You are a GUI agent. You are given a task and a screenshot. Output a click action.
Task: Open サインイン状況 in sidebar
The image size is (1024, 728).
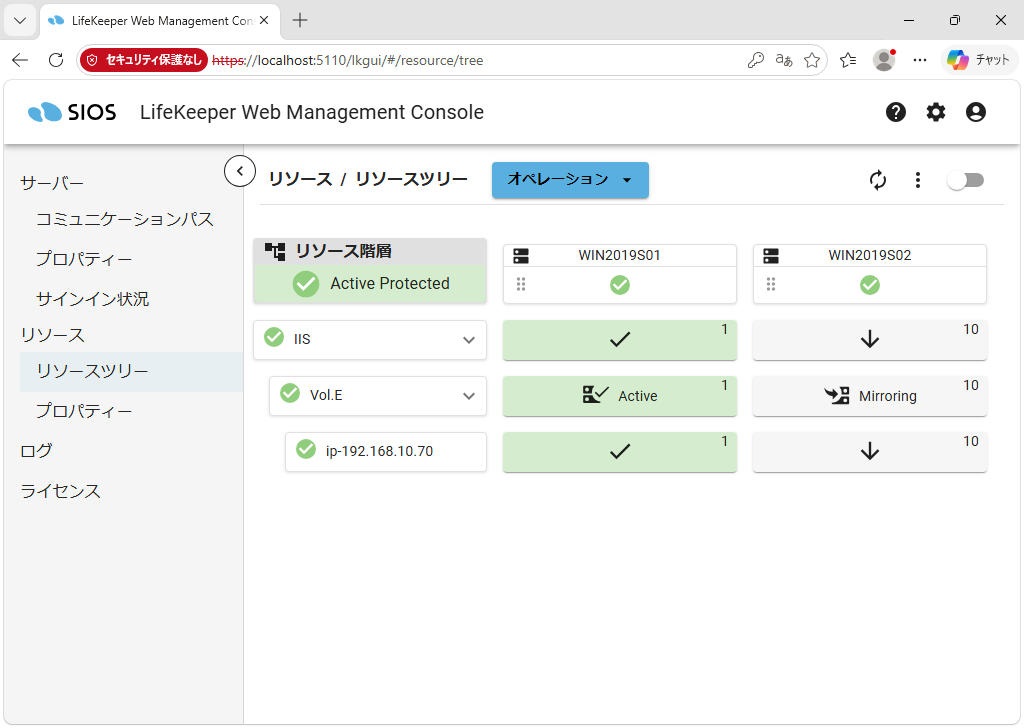93,299
